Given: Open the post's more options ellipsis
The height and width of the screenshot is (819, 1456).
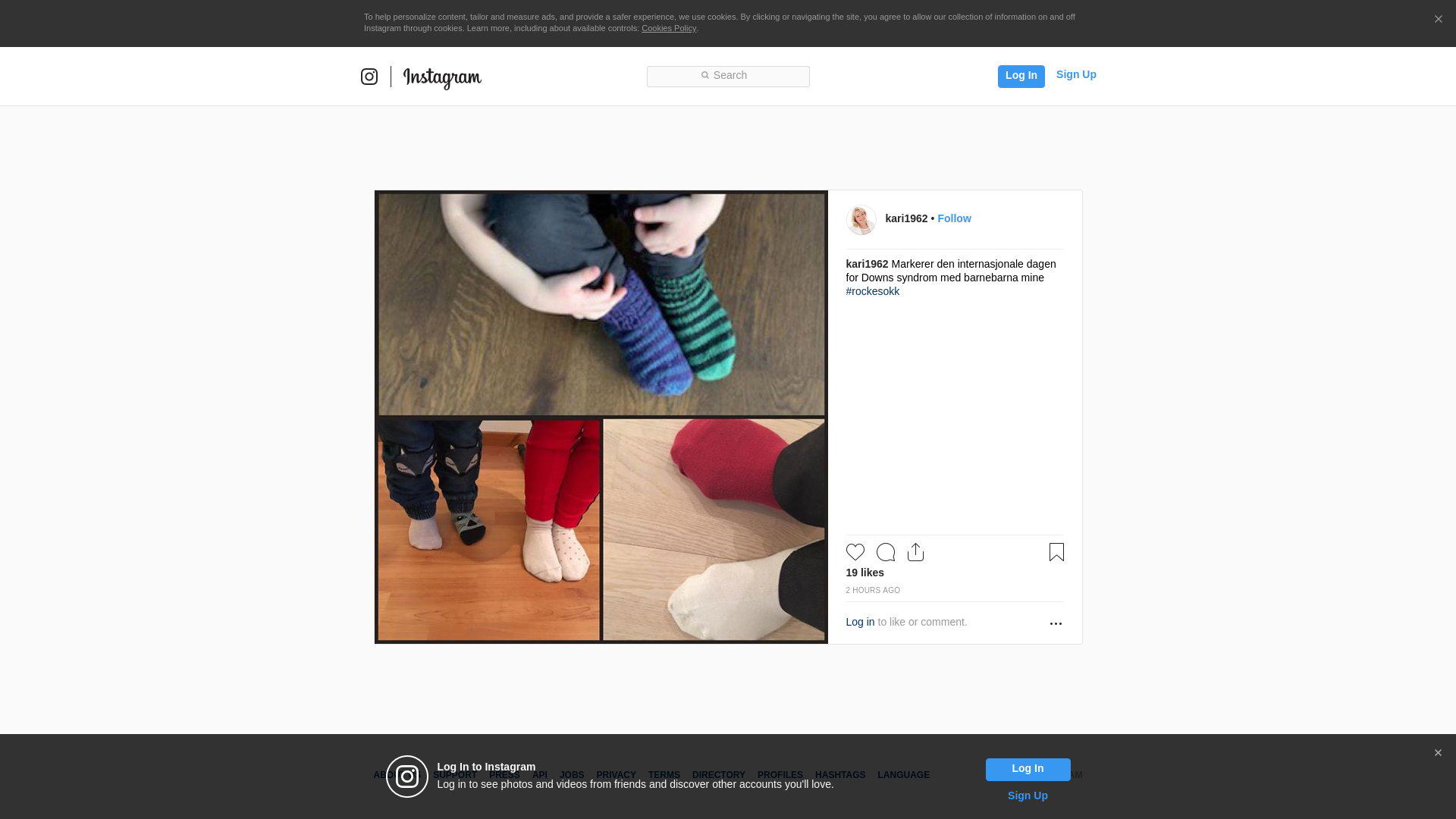Looking at the screenshot, I should [1056, 623].
